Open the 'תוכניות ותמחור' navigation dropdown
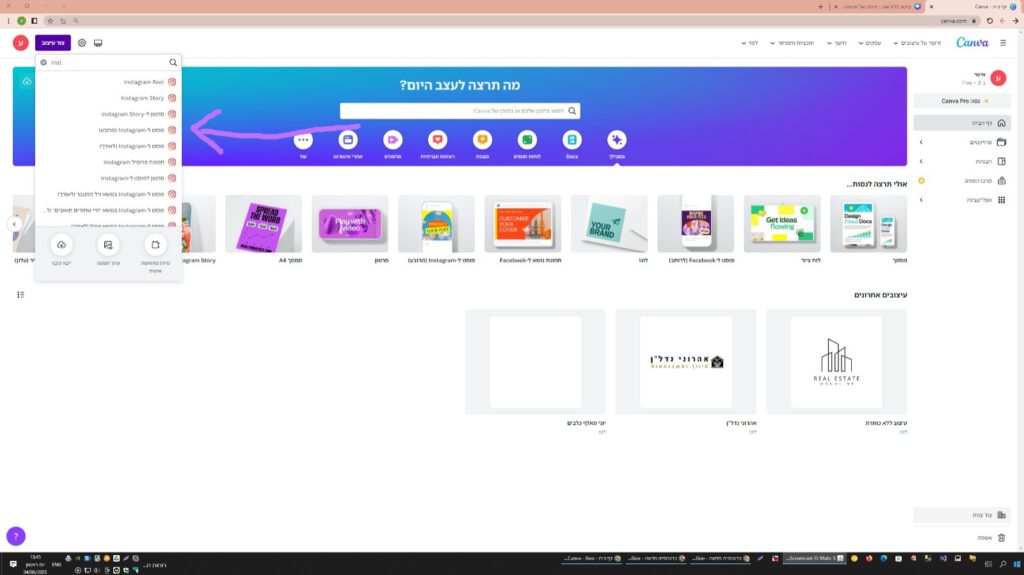The width and height of the screenshot is (1024, 575). [792, 43]
